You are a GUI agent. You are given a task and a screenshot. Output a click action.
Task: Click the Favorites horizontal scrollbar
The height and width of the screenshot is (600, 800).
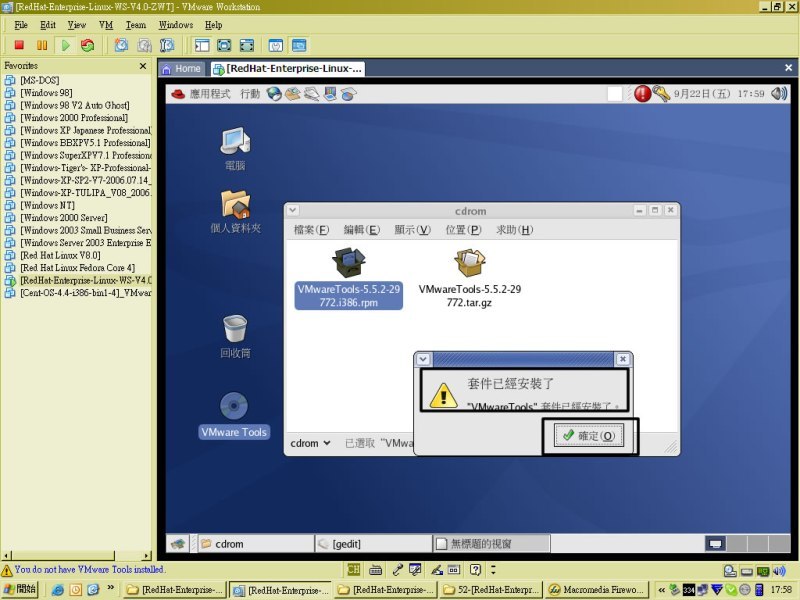(77, 556)
